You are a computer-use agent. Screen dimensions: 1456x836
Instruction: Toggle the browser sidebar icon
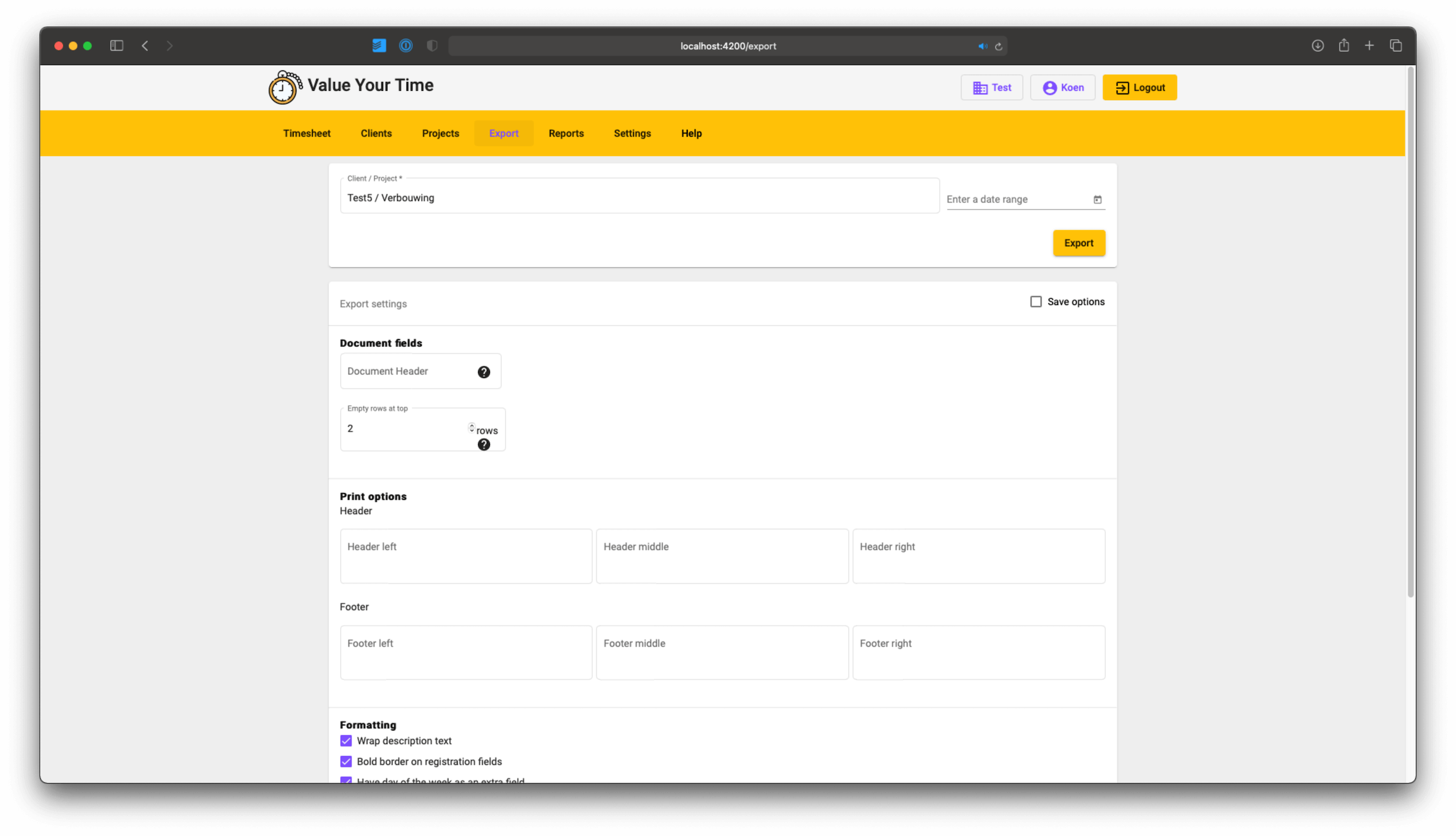pyautogui.click(x=116, y=45)
